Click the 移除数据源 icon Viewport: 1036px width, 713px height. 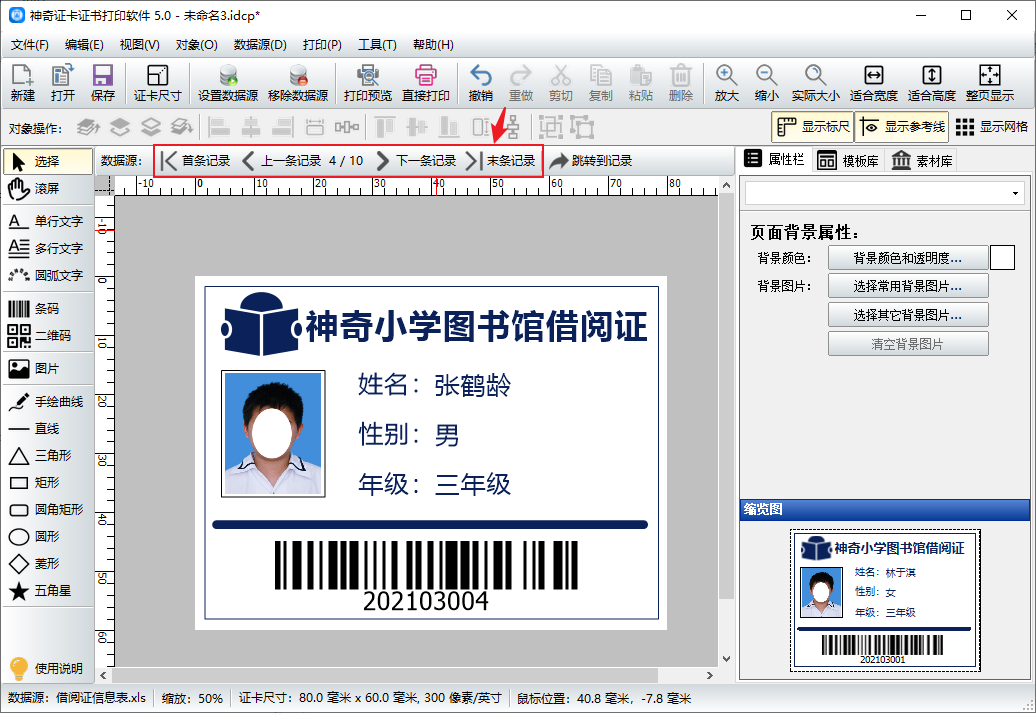pyautogui.click(x=298, y=83)
